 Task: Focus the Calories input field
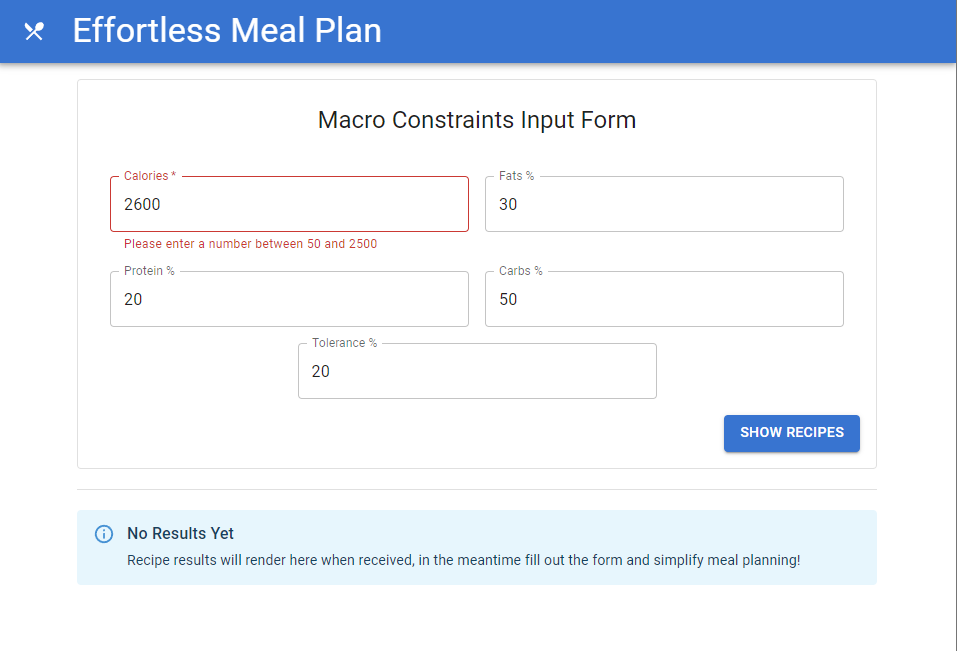pyautogui.click(x=289, y=205)
